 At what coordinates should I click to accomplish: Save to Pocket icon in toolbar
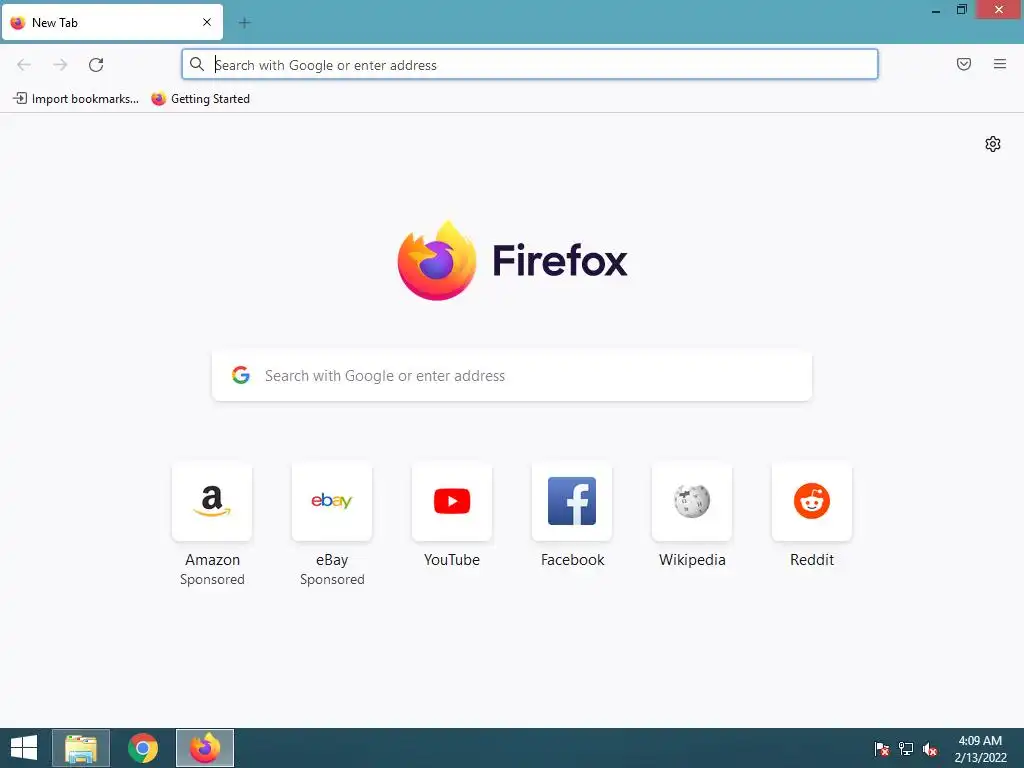[x=964, y=64]
